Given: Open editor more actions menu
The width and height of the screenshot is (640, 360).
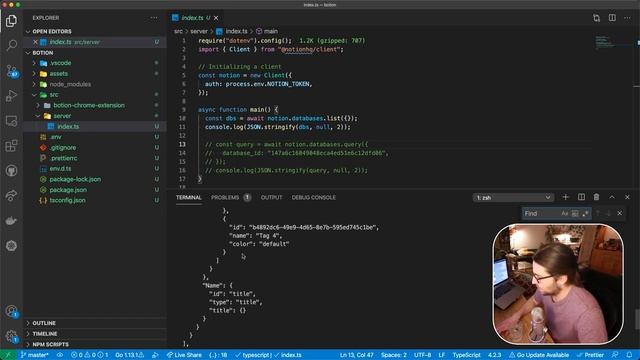Looking at the screenshot, I should point(627,18).
